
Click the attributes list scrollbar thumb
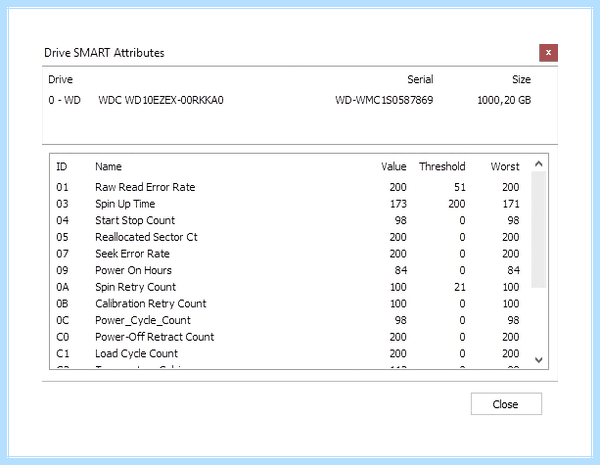point(538,229)
